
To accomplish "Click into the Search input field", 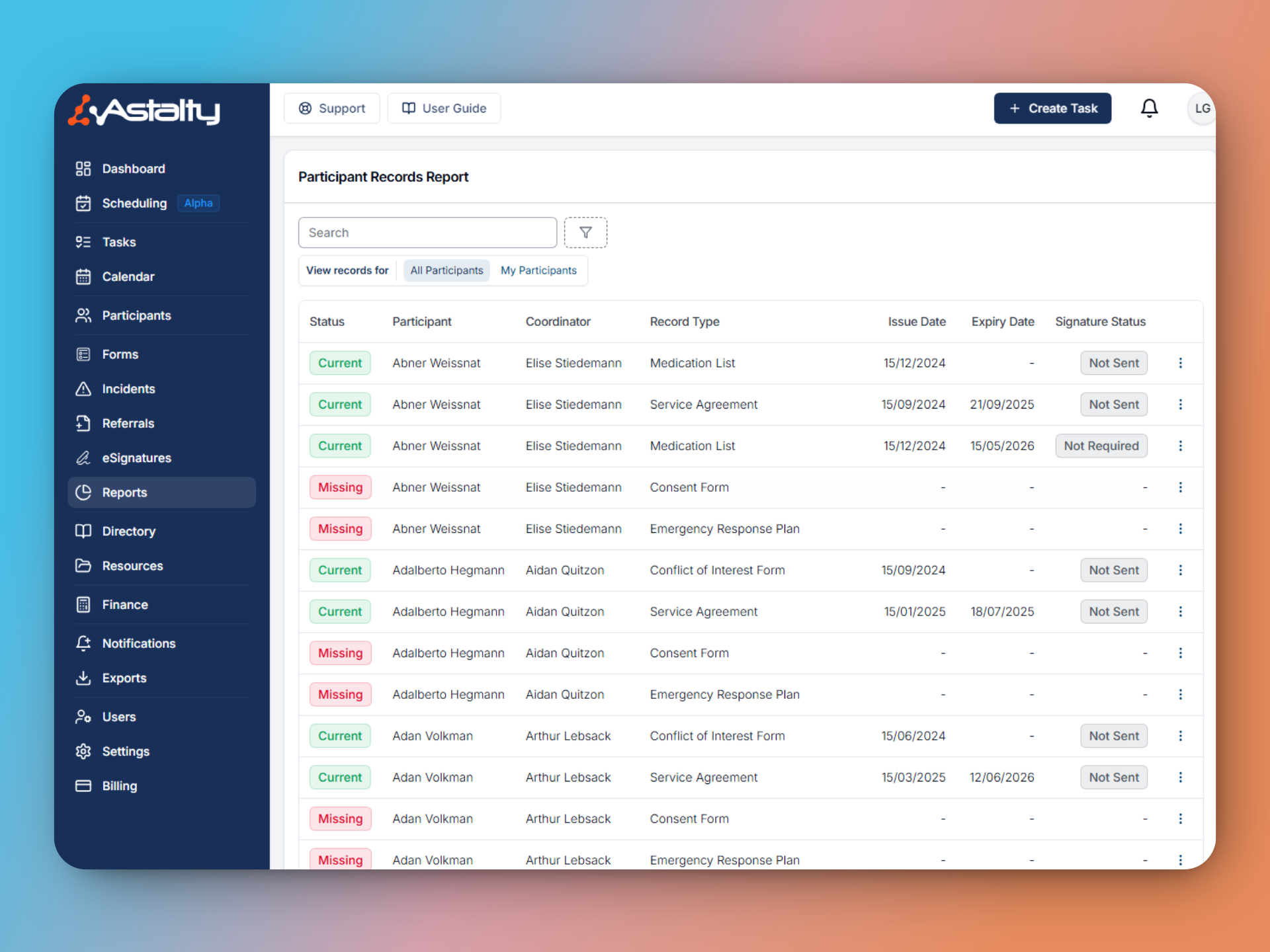I will tap(427, 233).
